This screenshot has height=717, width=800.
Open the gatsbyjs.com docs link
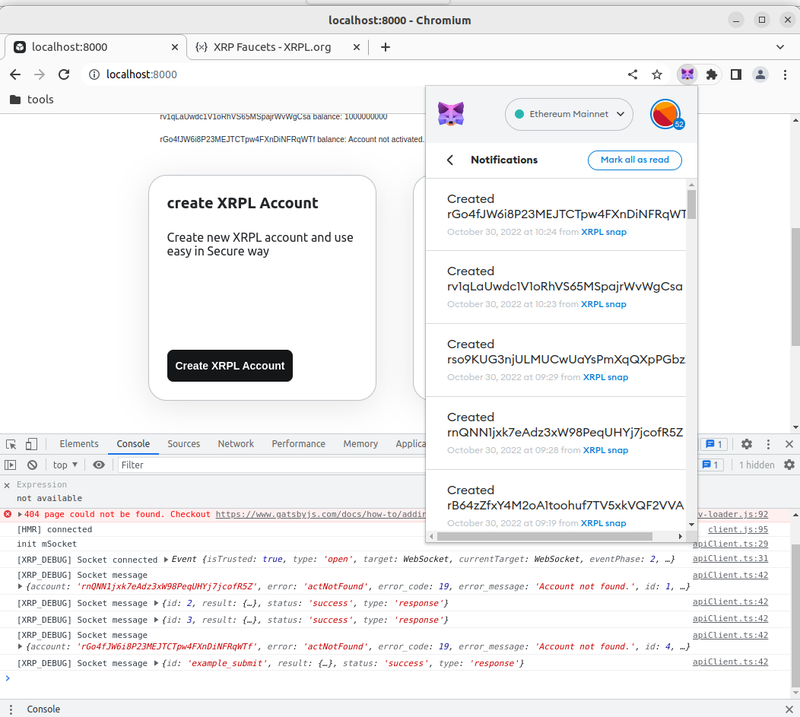(x=320, y=514)
